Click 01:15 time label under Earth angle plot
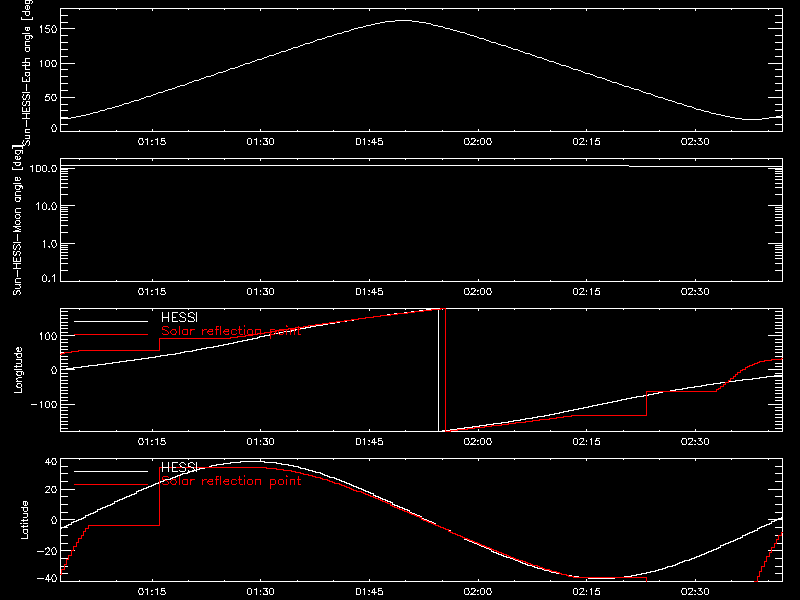 coord(152,142)
